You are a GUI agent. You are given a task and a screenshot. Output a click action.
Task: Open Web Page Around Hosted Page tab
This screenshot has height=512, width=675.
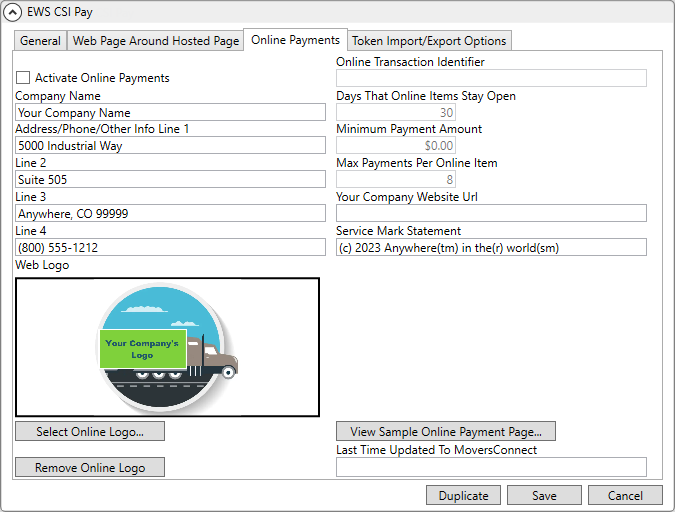[155, 41]
